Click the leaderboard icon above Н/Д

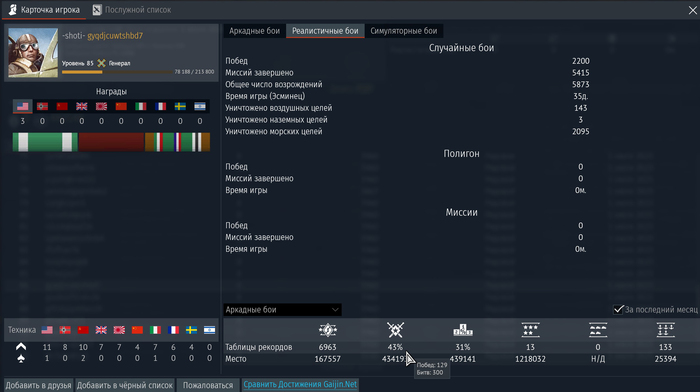598,330
